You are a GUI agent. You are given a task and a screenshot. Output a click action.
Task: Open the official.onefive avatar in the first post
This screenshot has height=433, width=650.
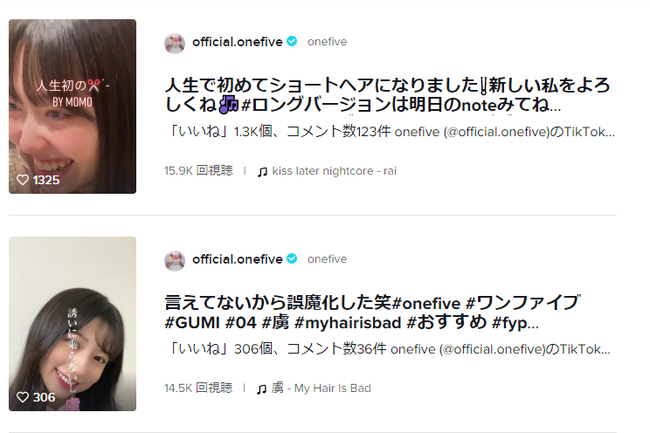pyautogui.click(x=175, y=43)
